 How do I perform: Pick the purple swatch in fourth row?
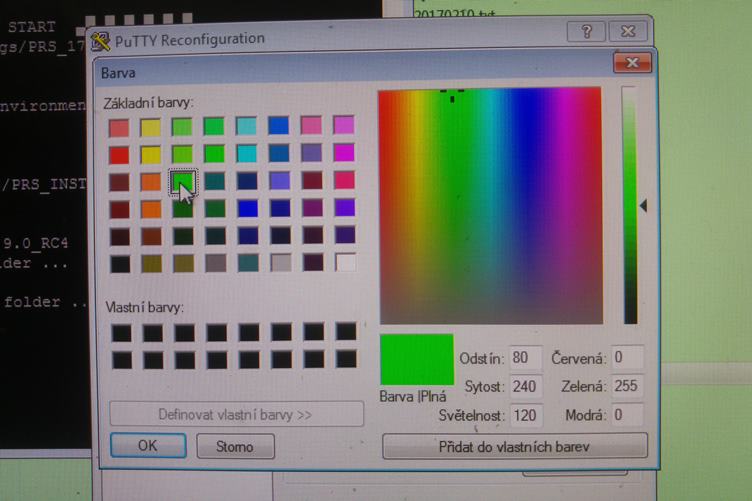[312, 208]
